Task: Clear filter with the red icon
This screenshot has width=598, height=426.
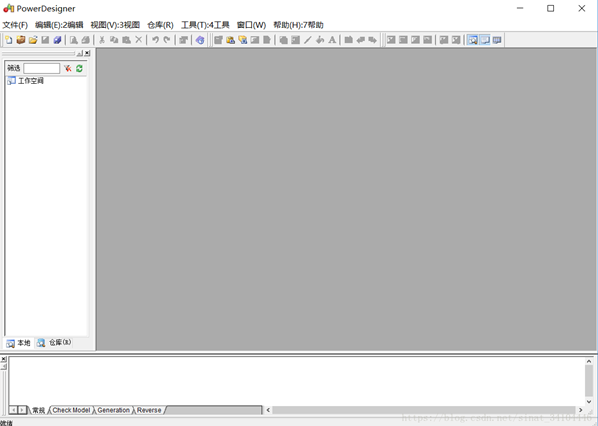Action: coord(68,68)
